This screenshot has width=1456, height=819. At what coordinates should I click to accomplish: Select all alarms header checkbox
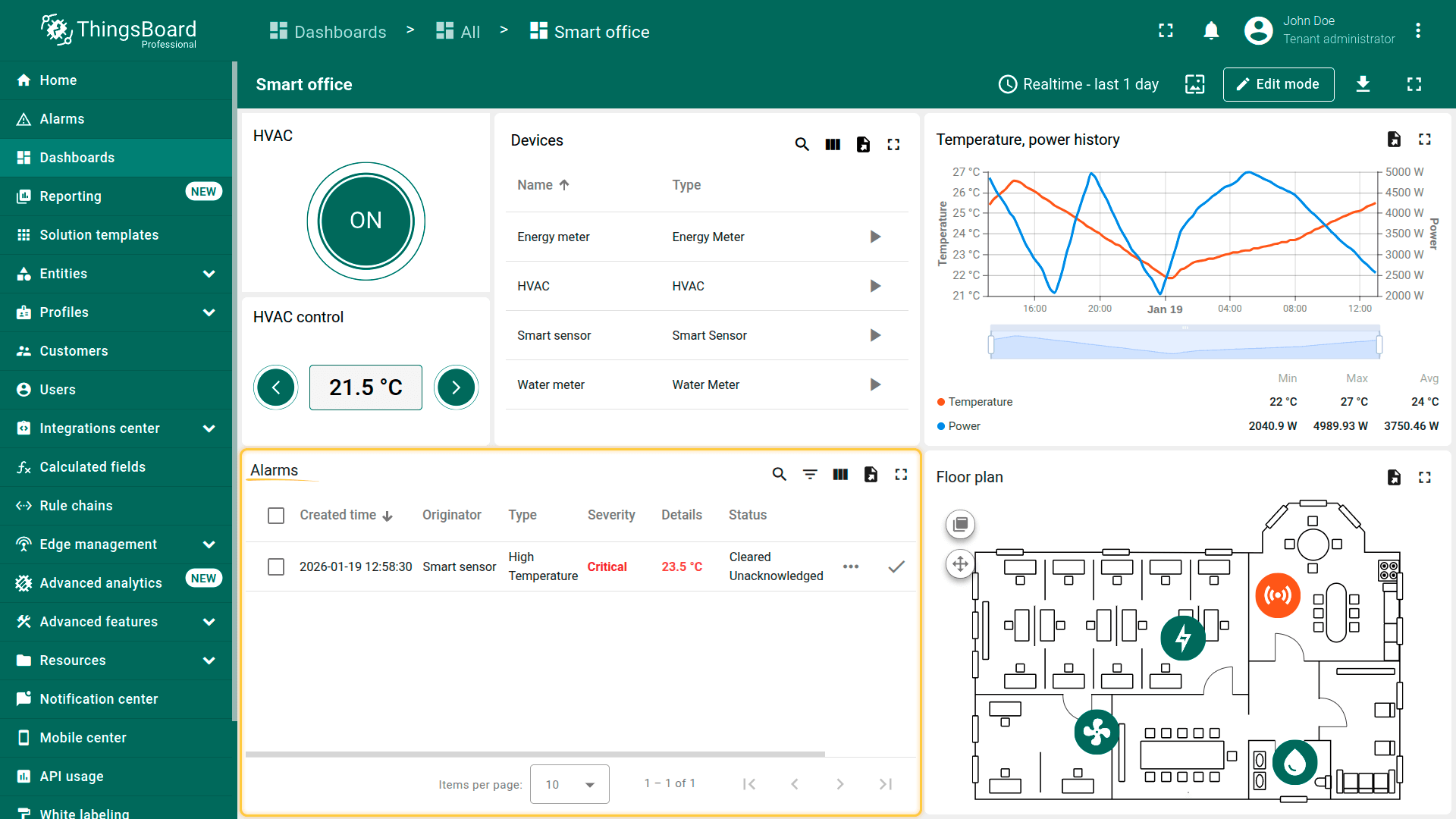pos(276,516)
